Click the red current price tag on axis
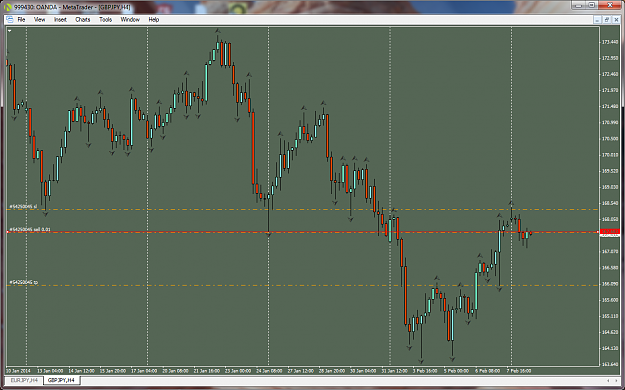Screen dimensions: 625x390 610,231
